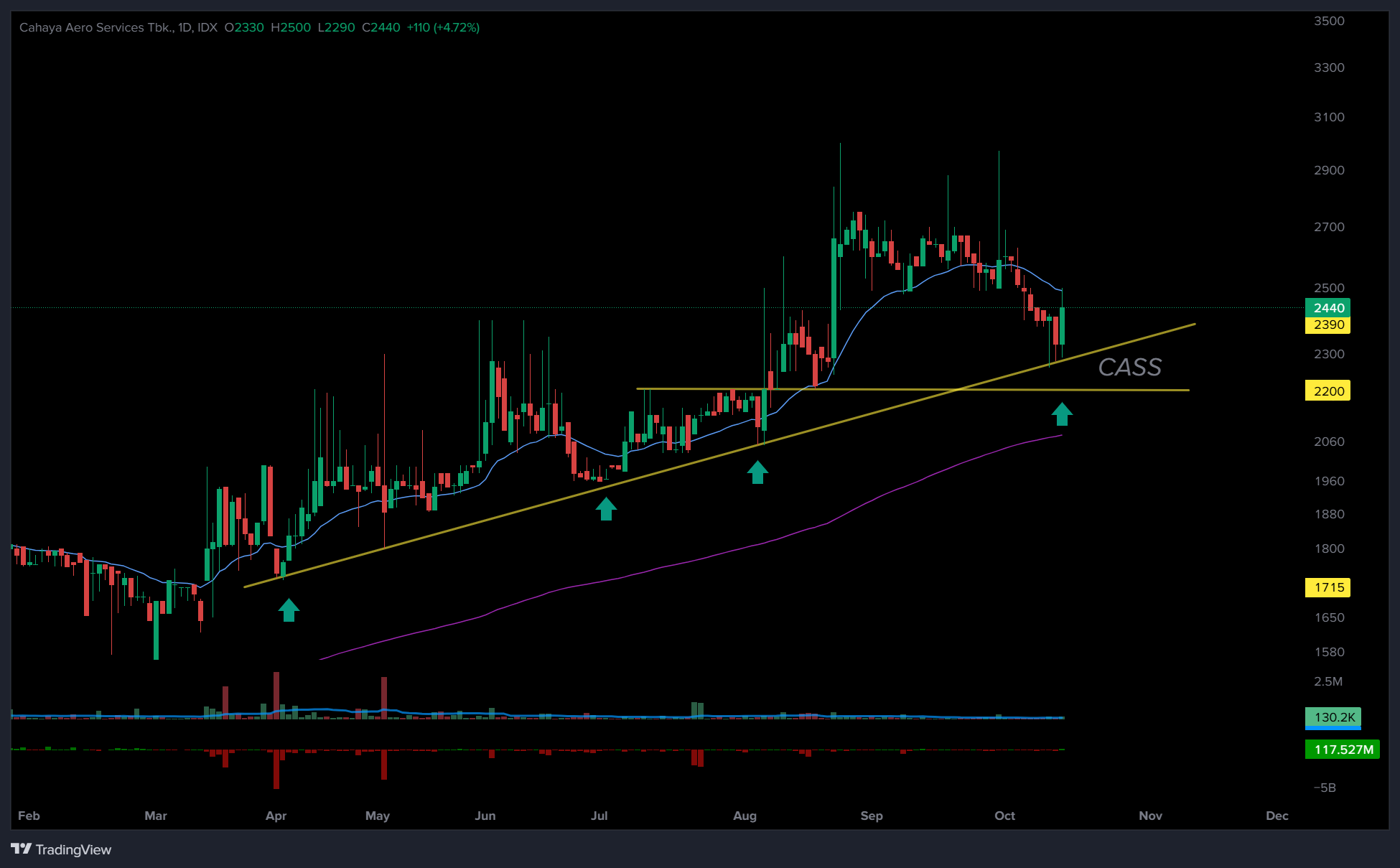
Task: Click the green arrow below April candles
Action: pos(289,610)
